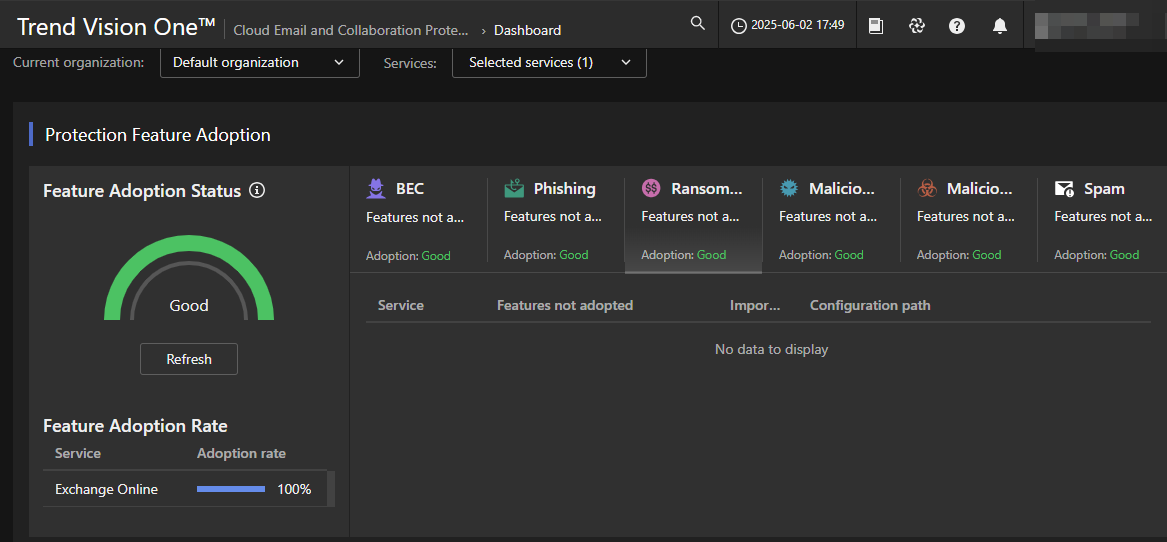Open the documentation book icon
The image size is (1167, 542).
pyautogui.click(x=876, y=27)
